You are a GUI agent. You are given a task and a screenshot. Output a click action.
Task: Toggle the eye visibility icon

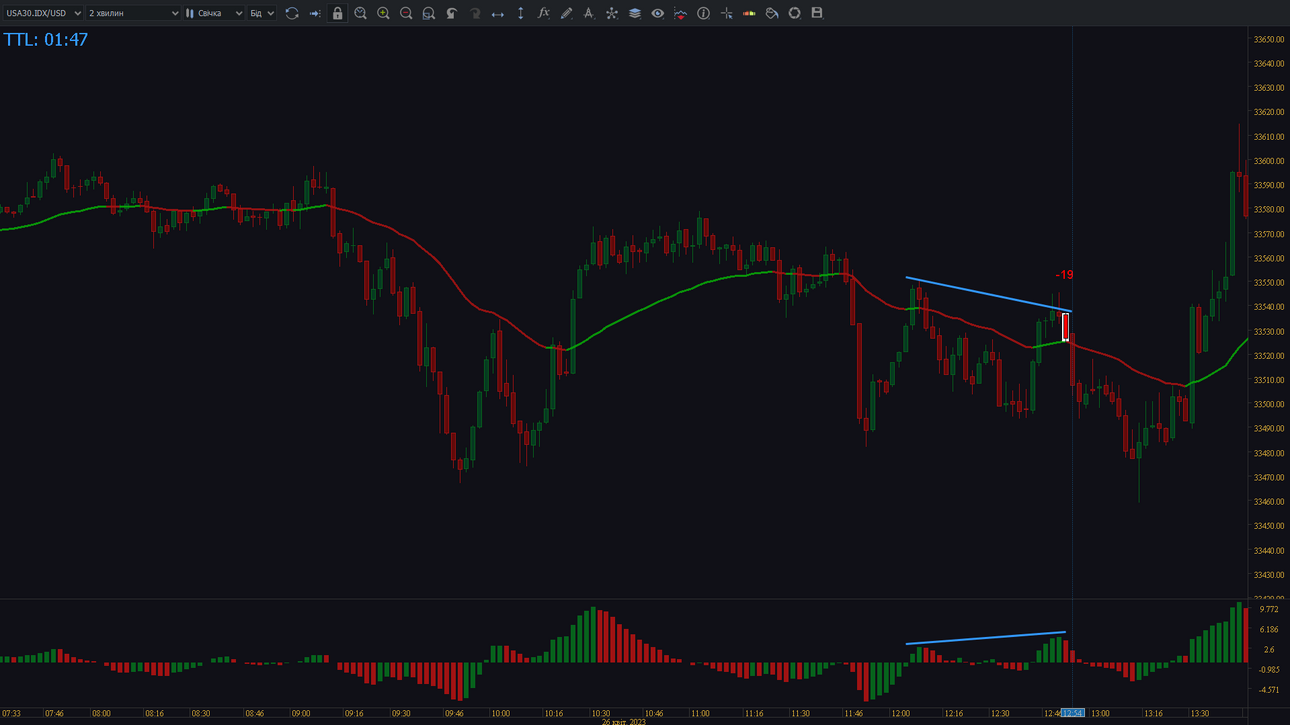[x=657, y=13]
